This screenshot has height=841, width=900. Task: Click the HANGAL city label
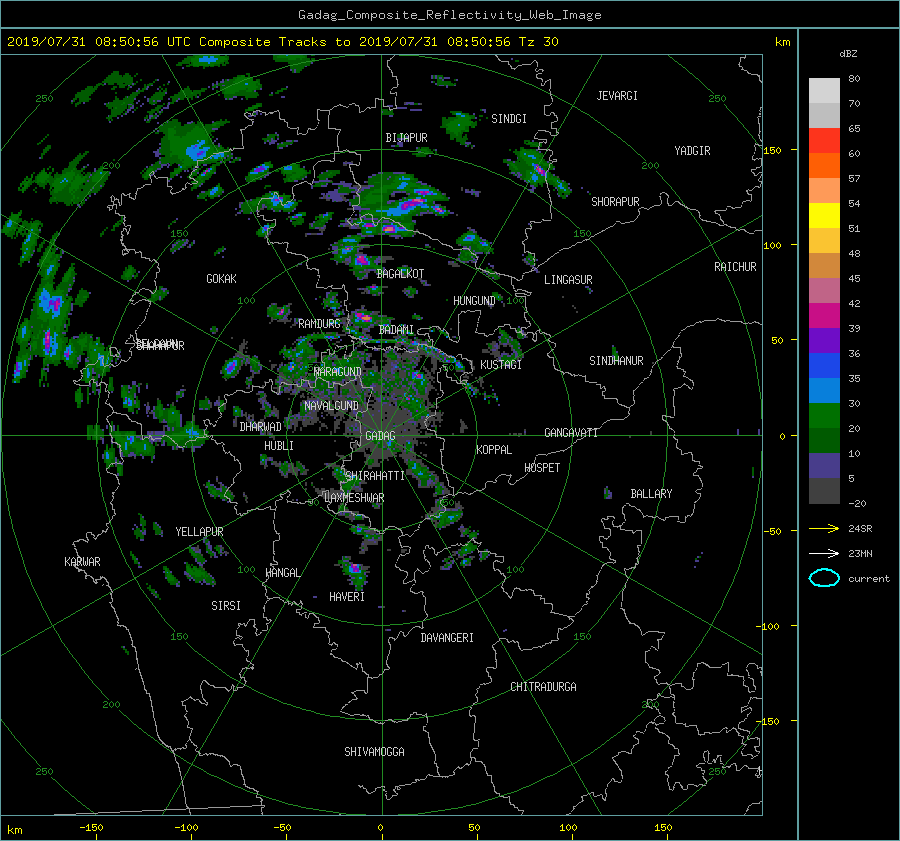pos(283,573)
